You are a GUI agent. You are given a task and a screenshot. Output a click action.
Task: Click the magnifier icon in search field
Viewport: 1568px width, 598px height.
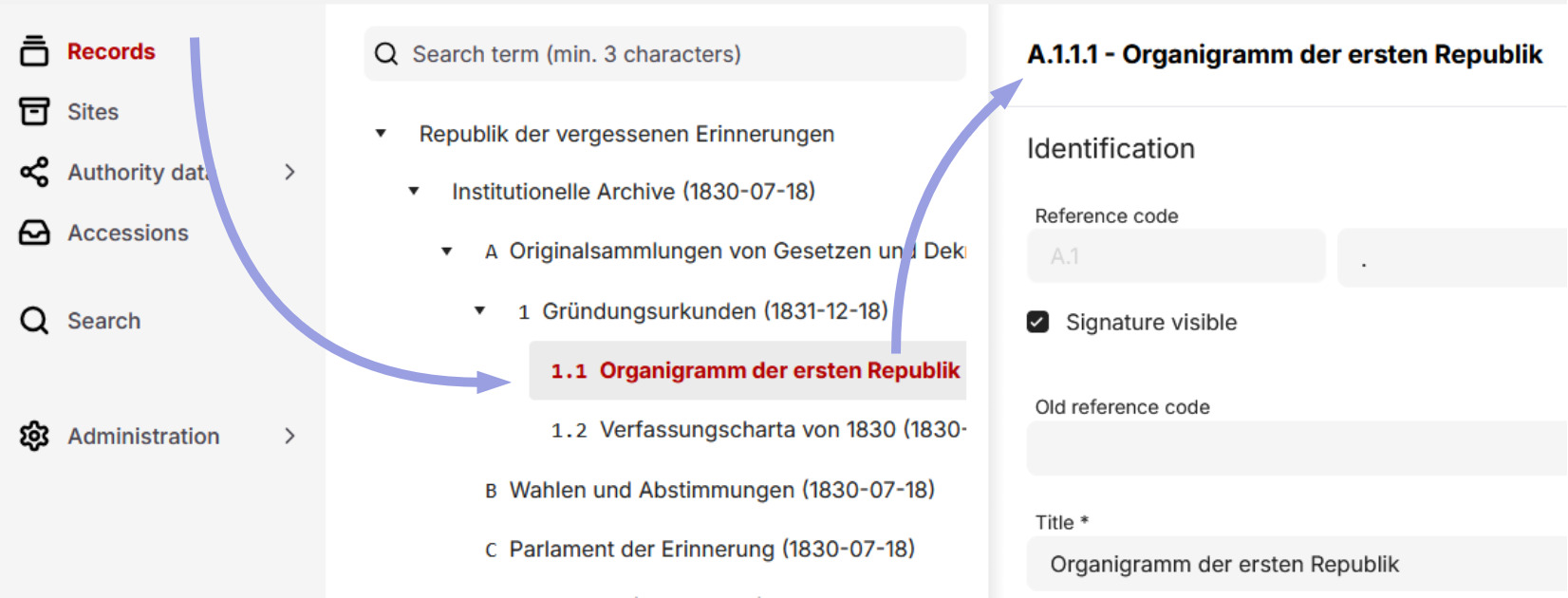coord(386,54)
